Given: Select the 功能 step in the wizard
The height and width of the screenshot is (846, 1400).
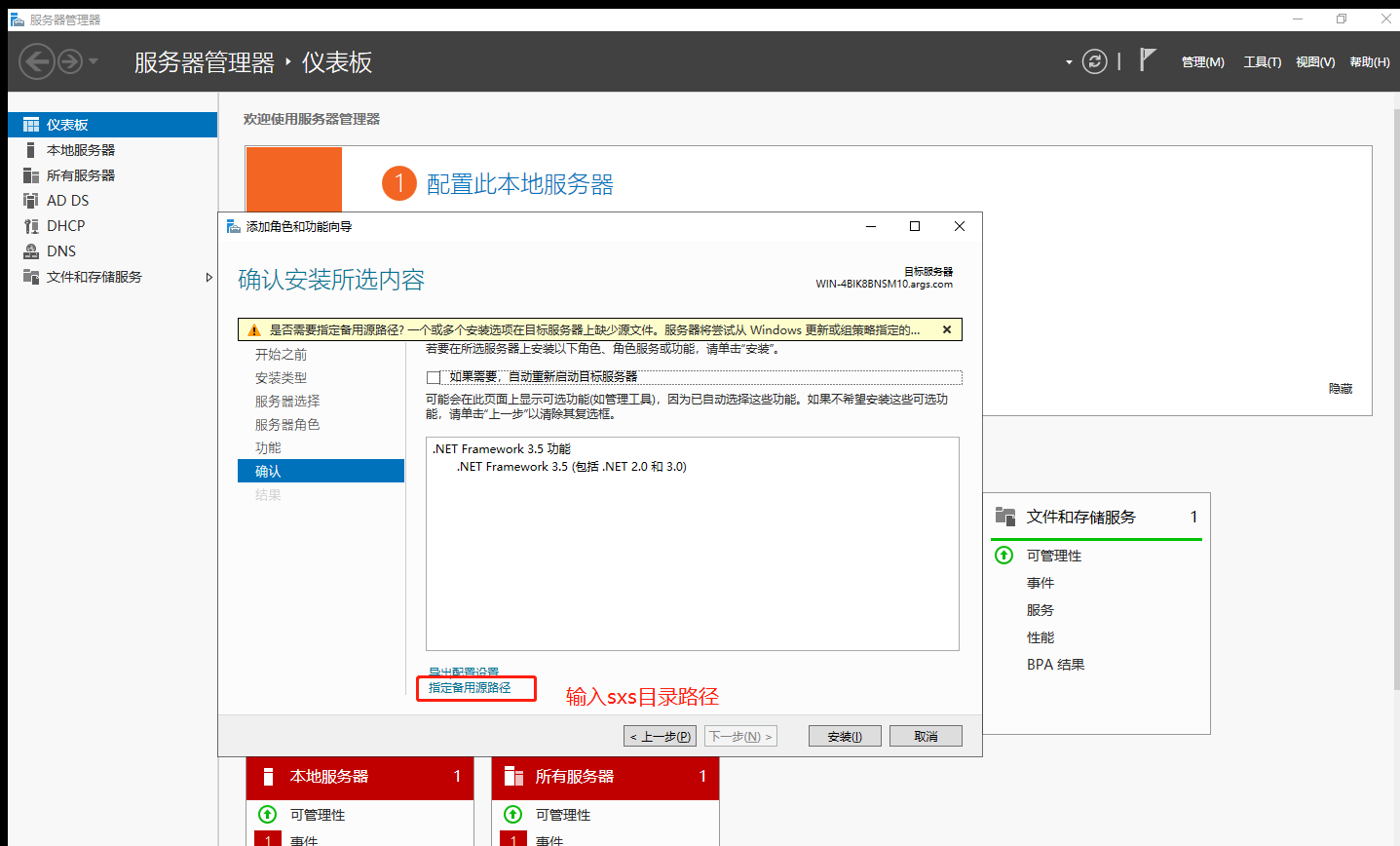Looking at the screenshot, I should [268, 447].
